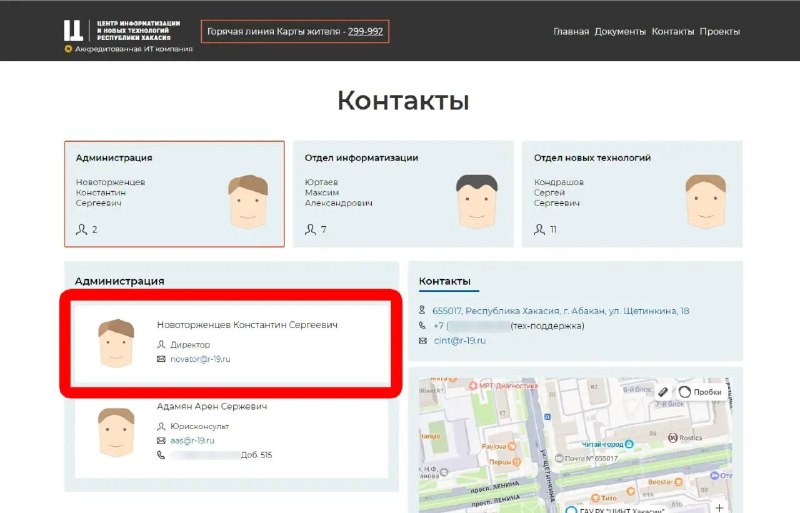The height and width of the screenshot is (513, 800).
Task: Click avatar of Новоторженцев in Администрация card
Action: point(248,201)
